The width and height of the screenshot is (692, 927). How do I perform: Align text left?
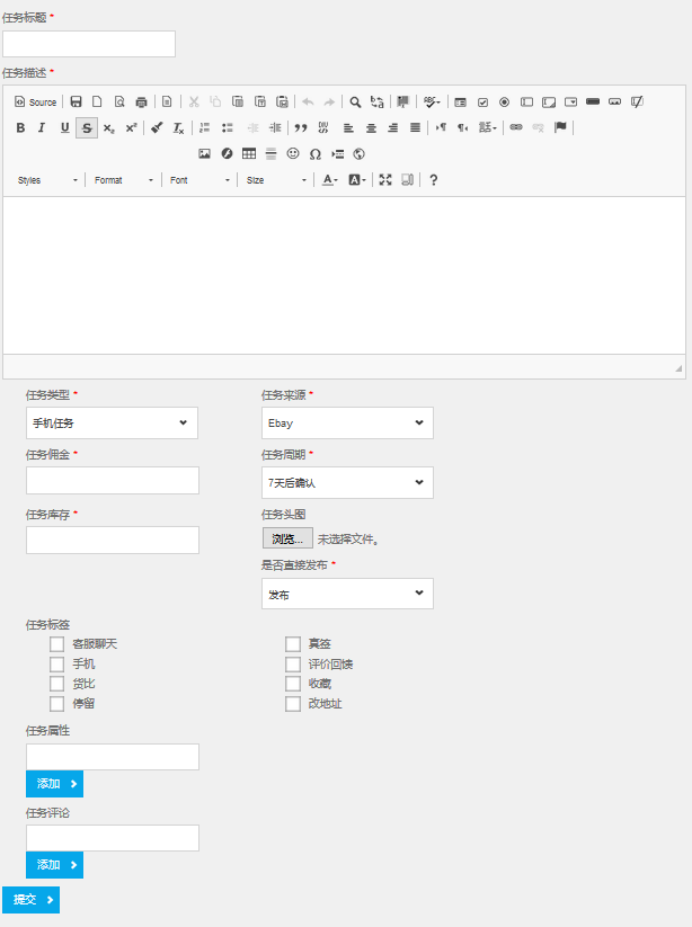point(349,128)
